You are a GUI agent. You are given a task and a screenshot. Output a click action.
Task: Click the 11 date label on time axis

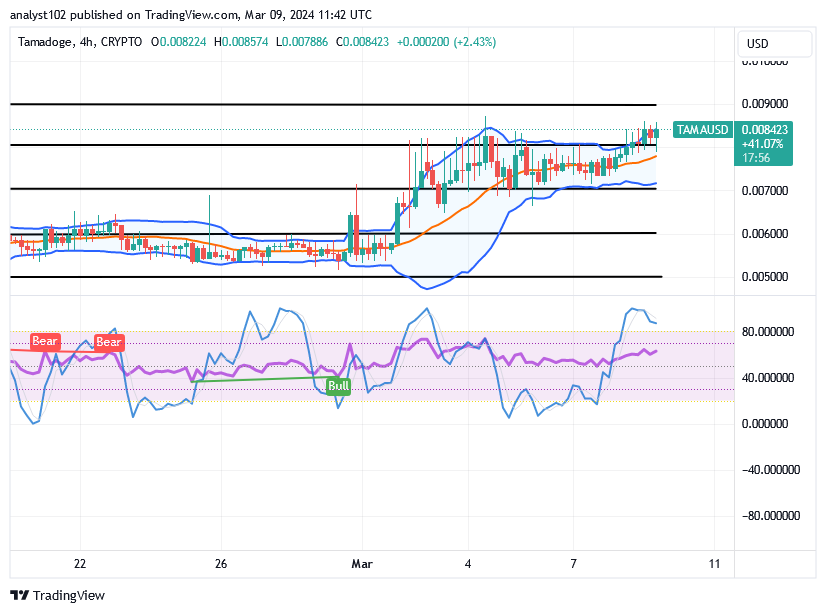tap(714, 564)
